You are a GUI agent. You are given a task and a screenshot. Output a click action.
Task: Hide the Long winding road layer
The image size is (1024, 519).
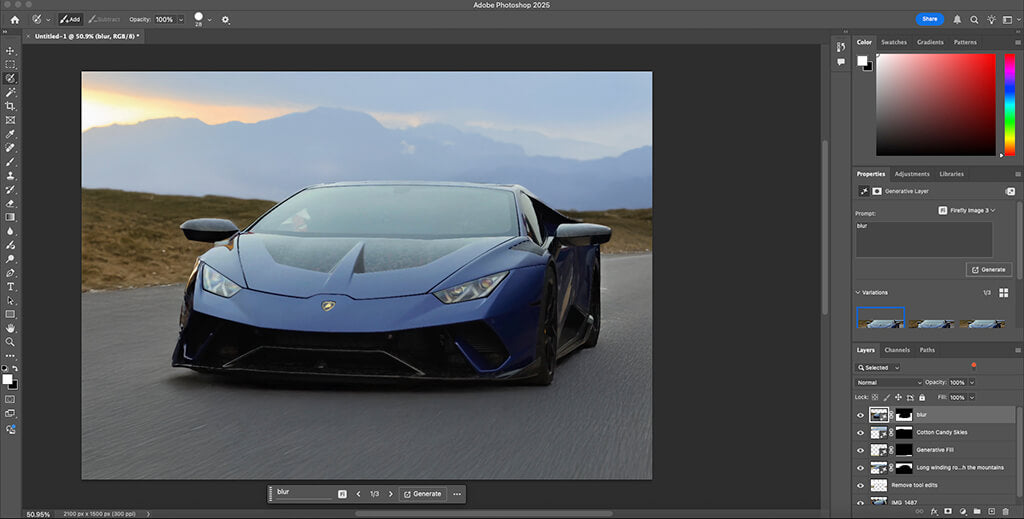click(x=860, y=467)
